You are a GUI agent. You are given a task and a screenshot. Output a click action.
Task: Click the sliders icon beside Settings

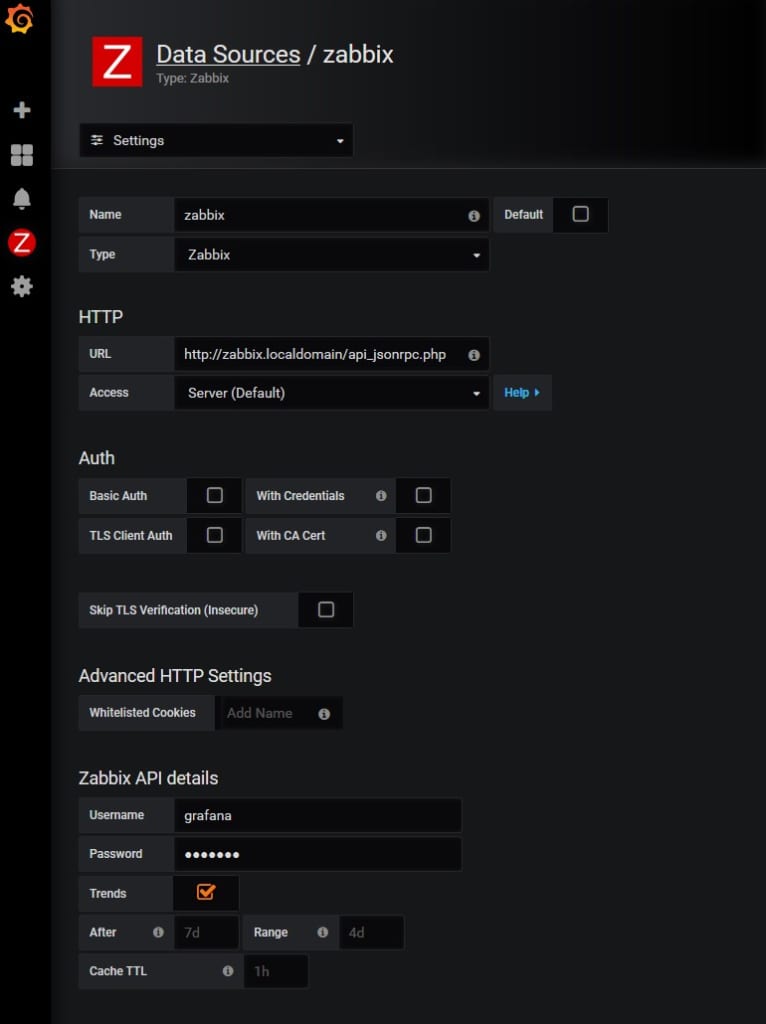tap(97, 140)
